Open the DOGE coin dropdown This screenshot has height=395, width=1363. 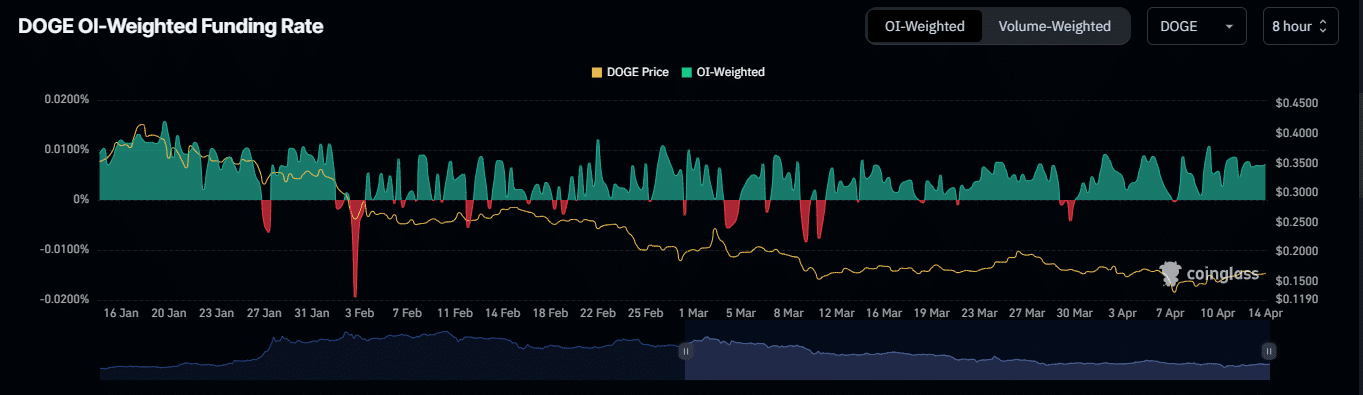pos(1196,26)
